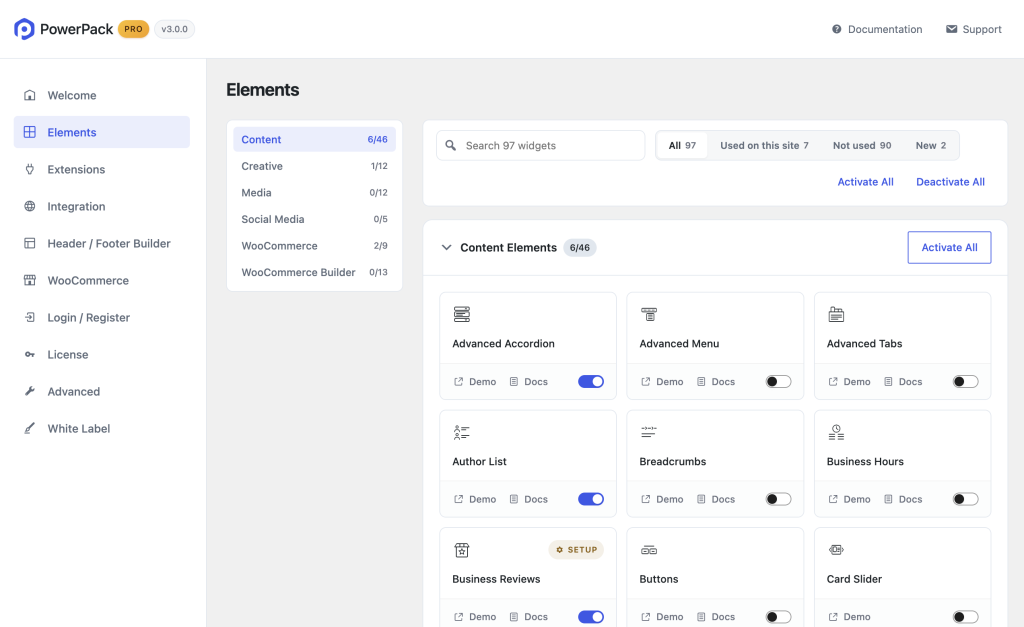Viewport: 1024px width, 627px height.
Task: Click the Support envelope icon
Action: (x=952, y=29)
